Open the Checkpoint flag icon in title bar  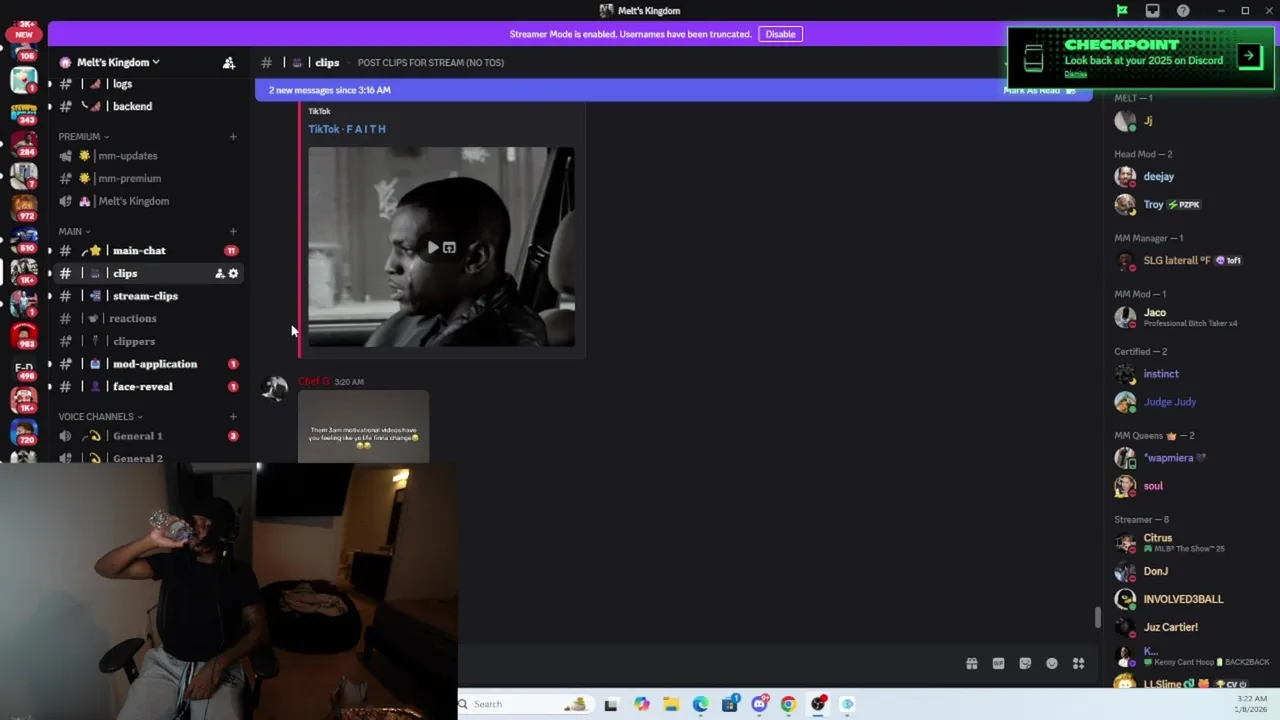point(1122,11)
